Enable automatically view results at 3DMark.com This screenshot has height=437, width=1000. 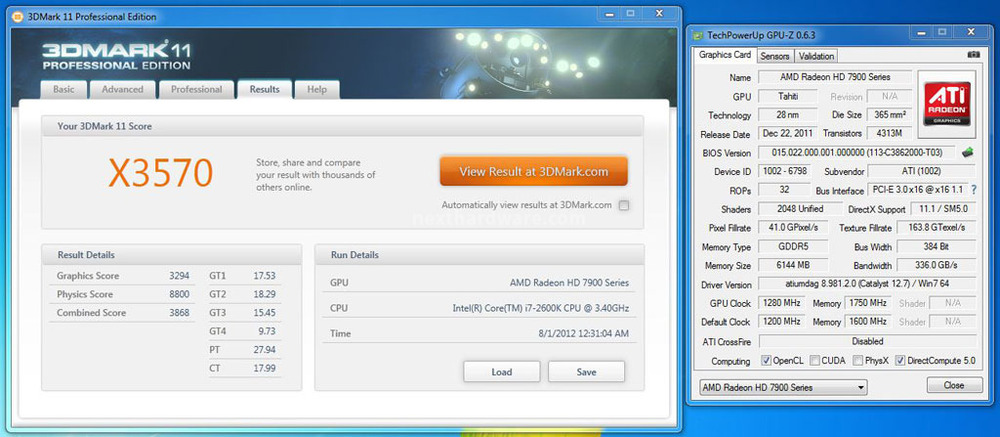624,205
